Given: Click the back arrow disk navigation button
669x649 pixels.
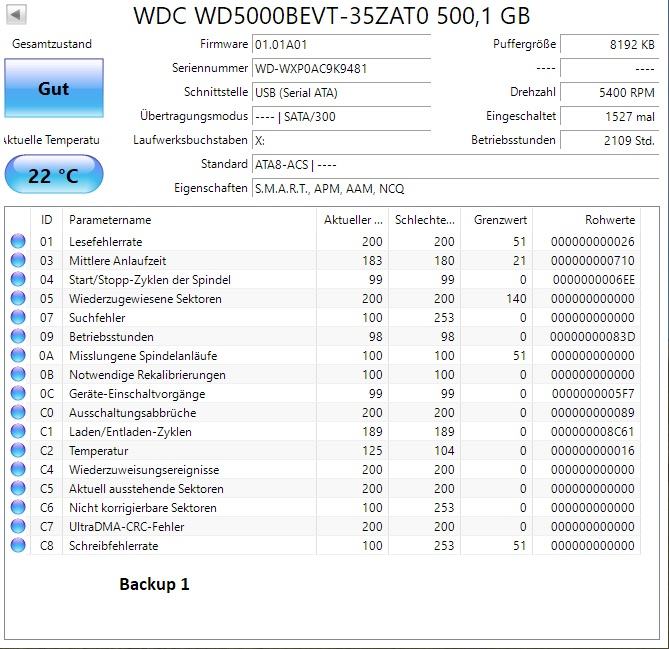Looking at the screenshot, I should [16, 15].
